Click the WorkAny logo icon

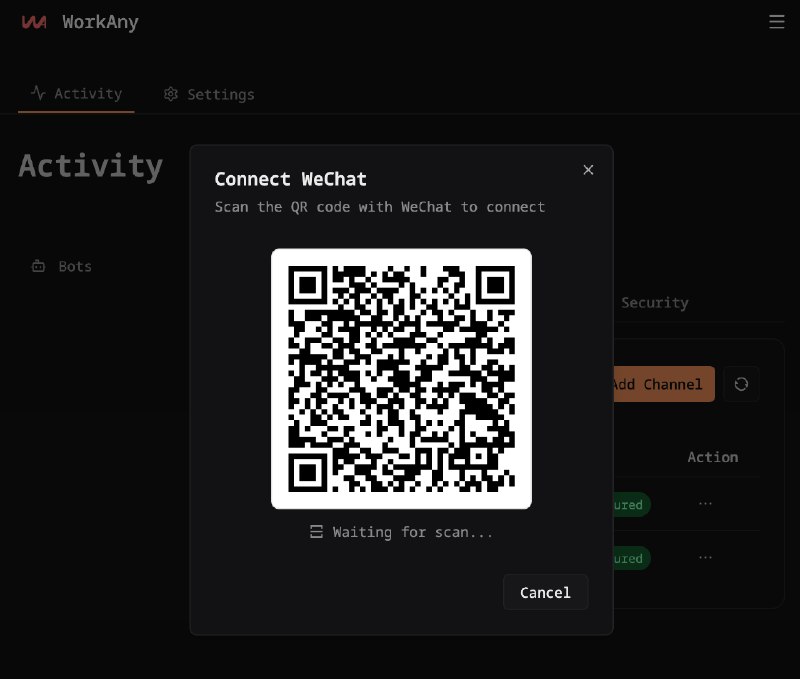pyautogui.click(x=33, y=21)
